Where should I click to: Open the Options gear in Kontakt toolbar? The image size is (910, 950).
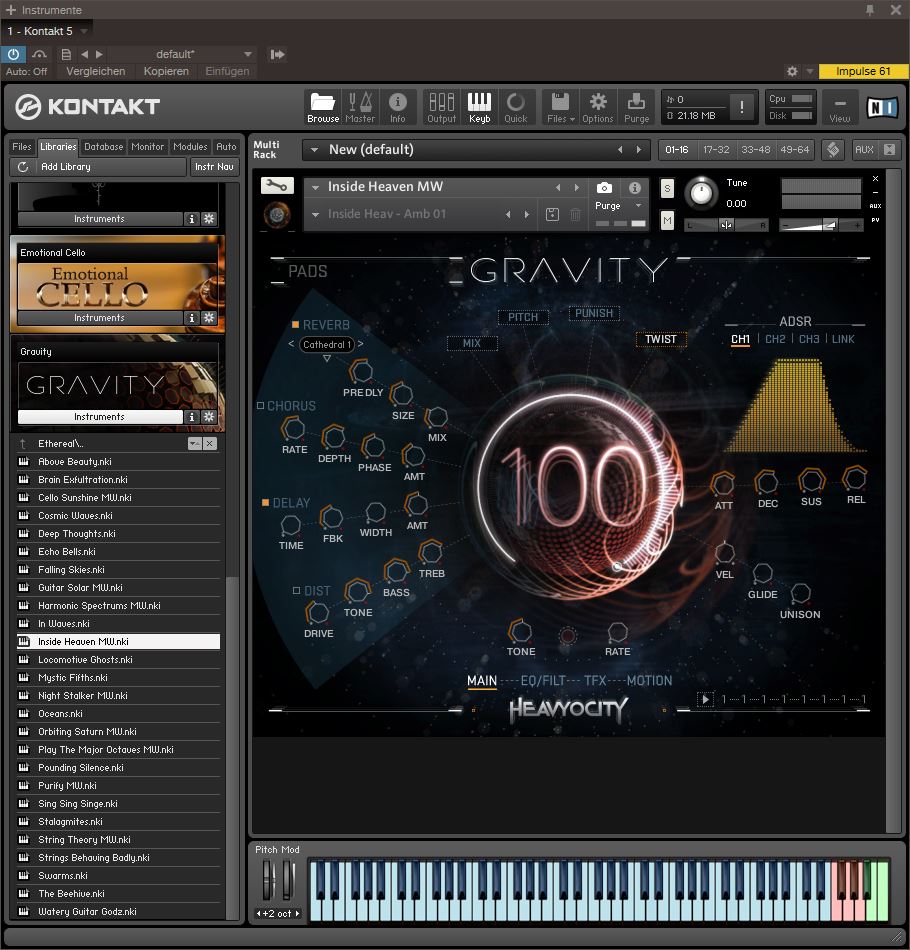tap(598, 107)
